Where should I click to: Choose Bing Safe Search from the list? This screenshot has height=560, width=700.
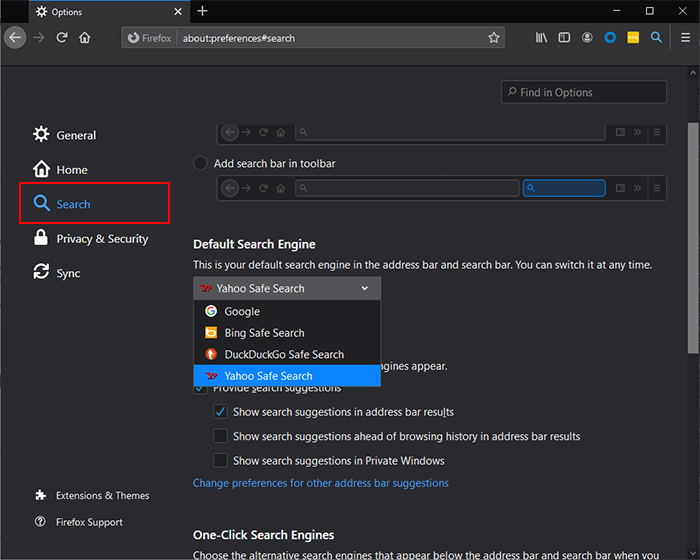point(287,333)
